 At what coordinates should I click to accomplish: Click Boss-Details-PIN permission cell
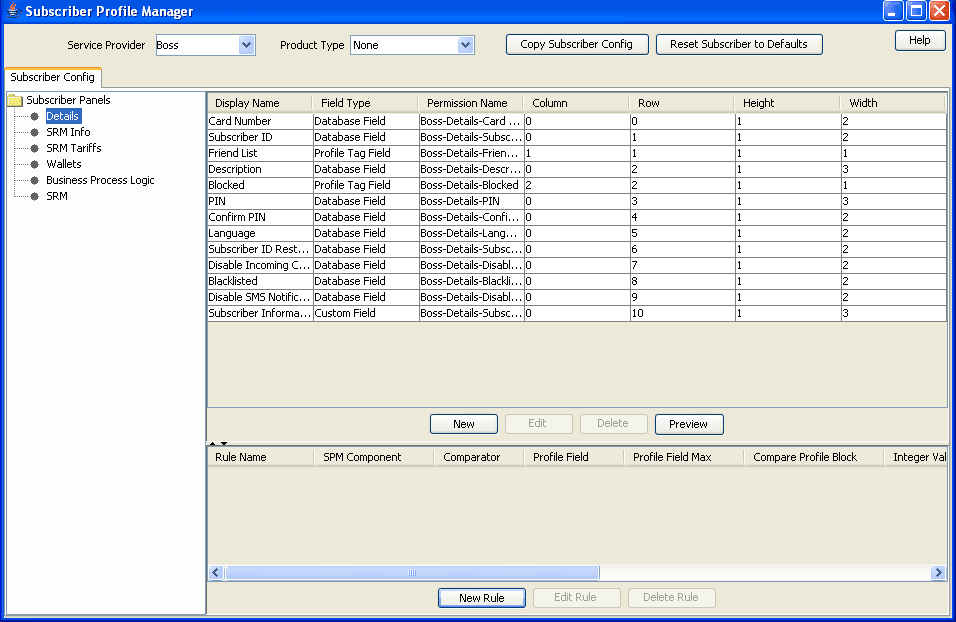[x=471, y=201]
